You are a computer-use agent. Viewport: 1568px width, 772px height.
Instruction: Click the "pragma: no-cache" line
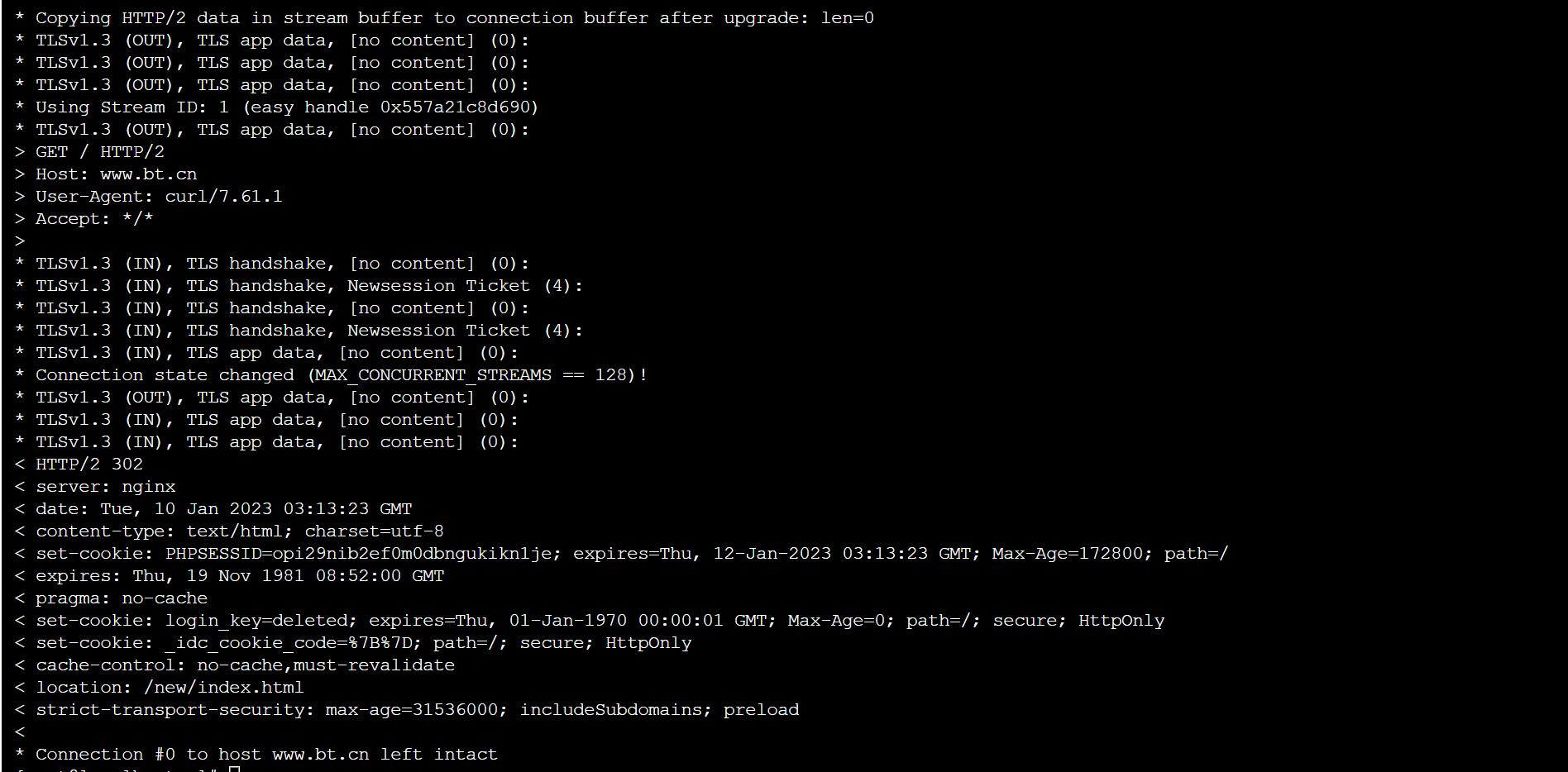(121, 598)
